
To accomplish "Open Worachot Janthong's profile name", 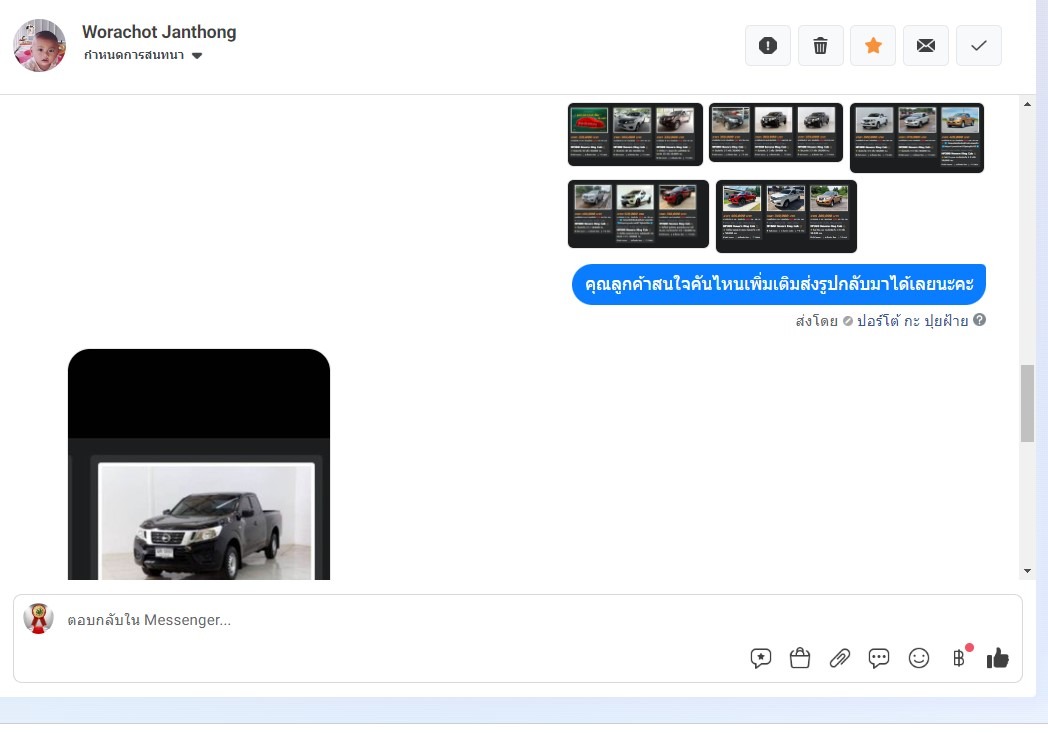I will coord(159,32).
